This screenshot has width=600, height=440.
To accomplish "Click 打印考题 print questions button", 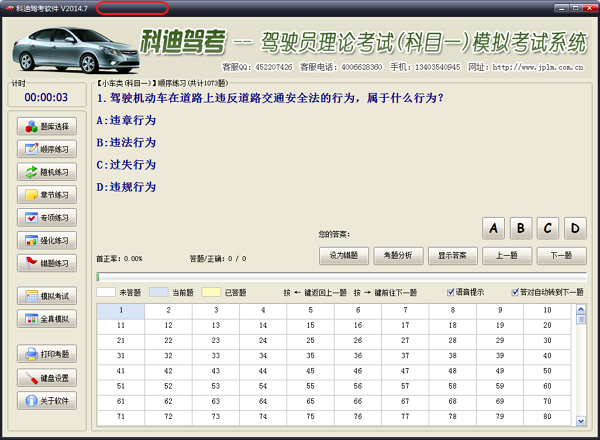I will point(47,354).
